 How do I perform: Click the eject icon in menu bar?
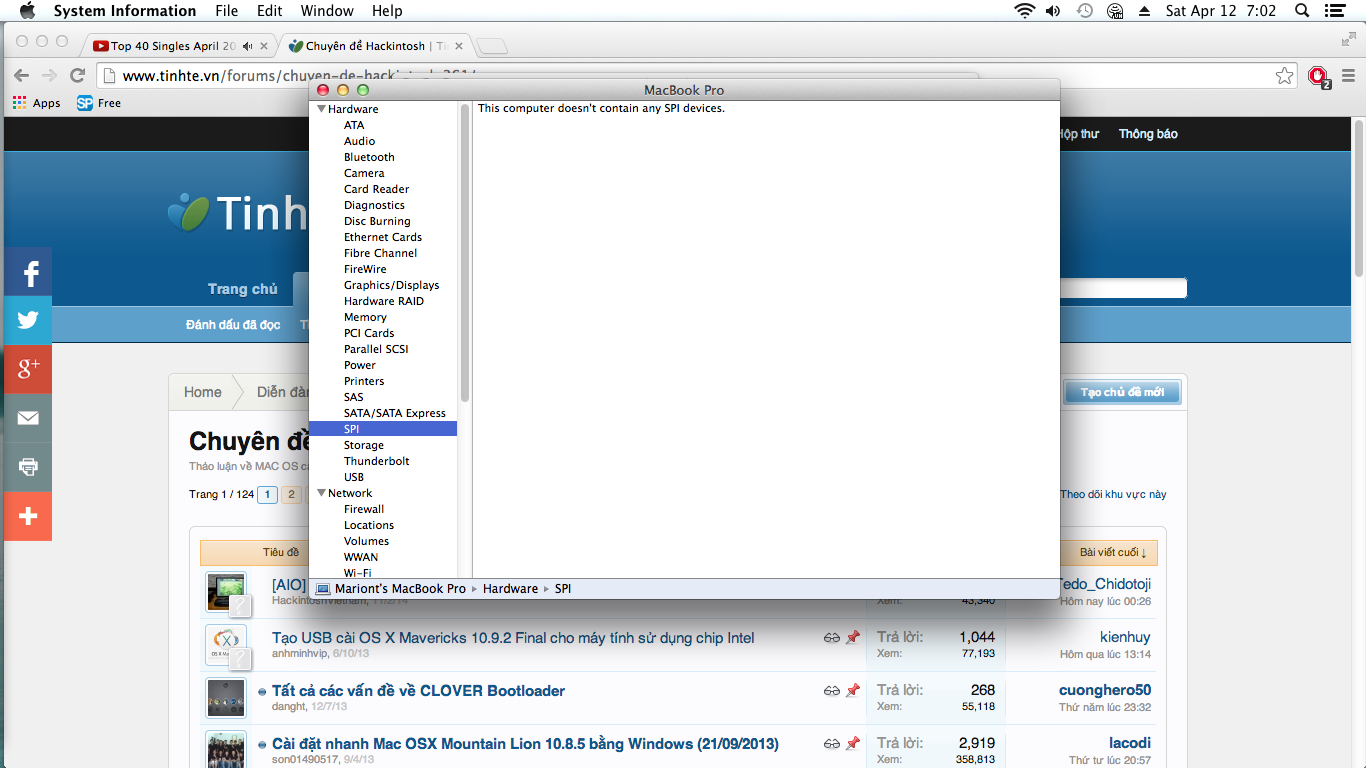coord(1145,11)
